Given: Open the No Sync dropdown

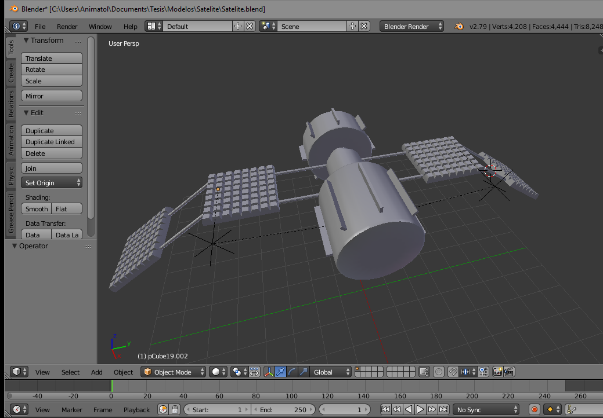Looking at the screenshot, I should 486,410.
